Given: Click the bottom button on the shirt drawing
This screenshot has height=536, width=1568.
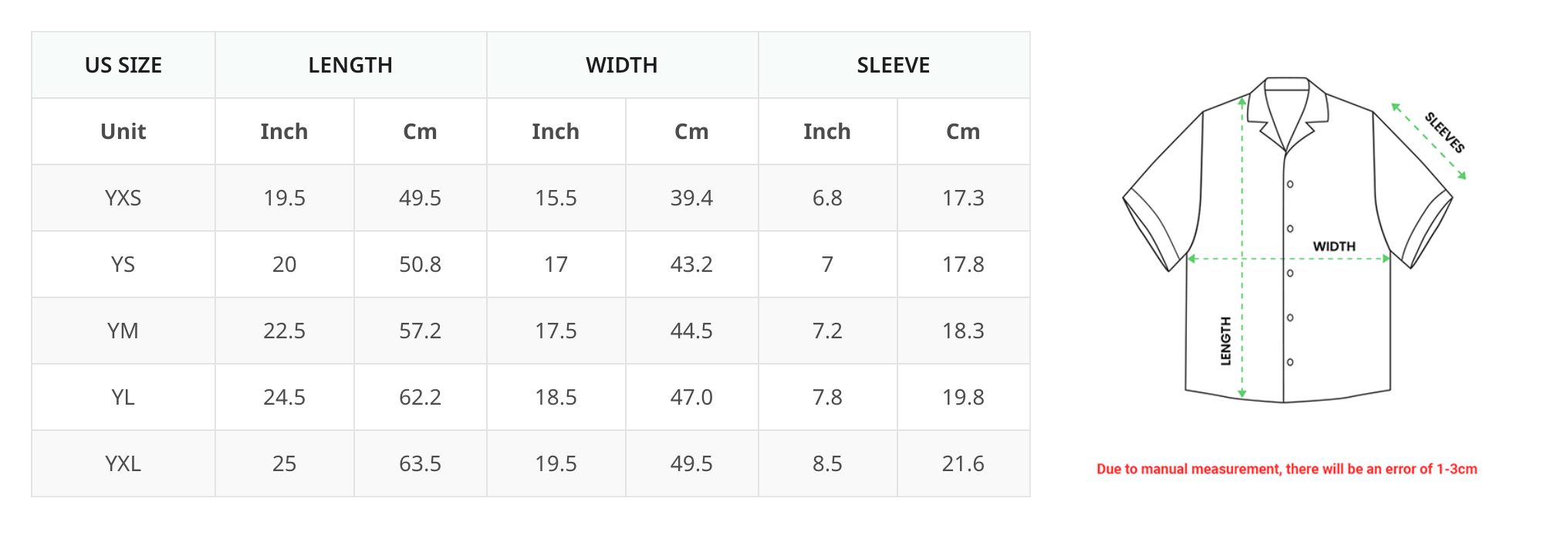Looking at the screenshot, I should click(x=1290, y=362).
